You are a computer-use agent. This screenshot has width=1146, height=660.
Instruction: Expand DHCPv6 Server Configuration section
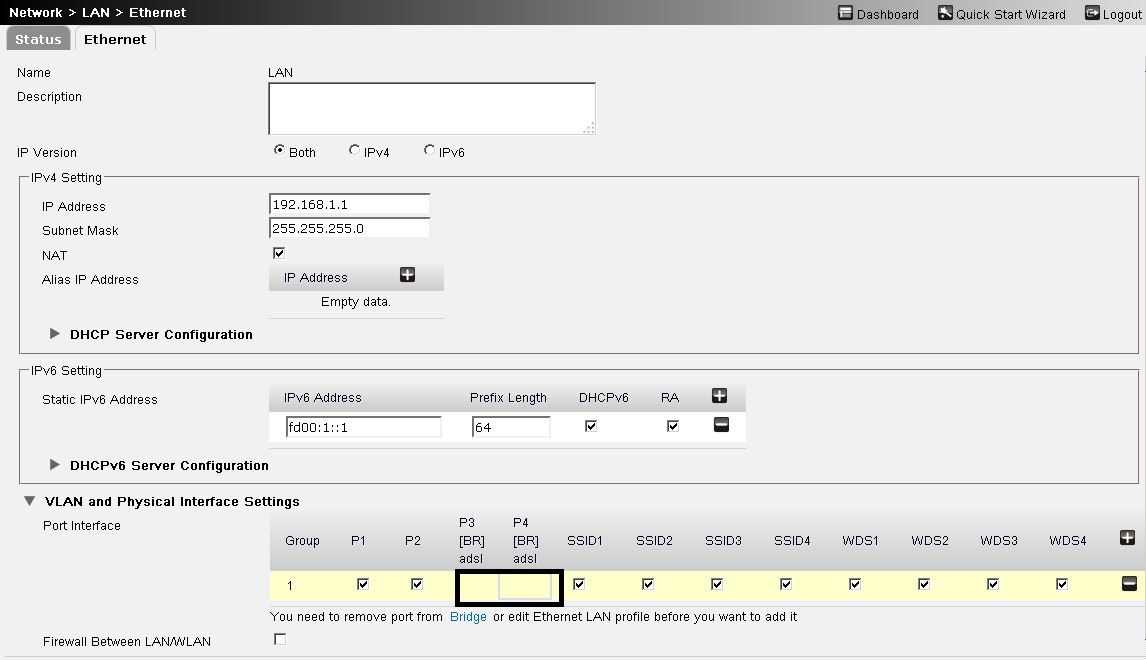[55, 465]
